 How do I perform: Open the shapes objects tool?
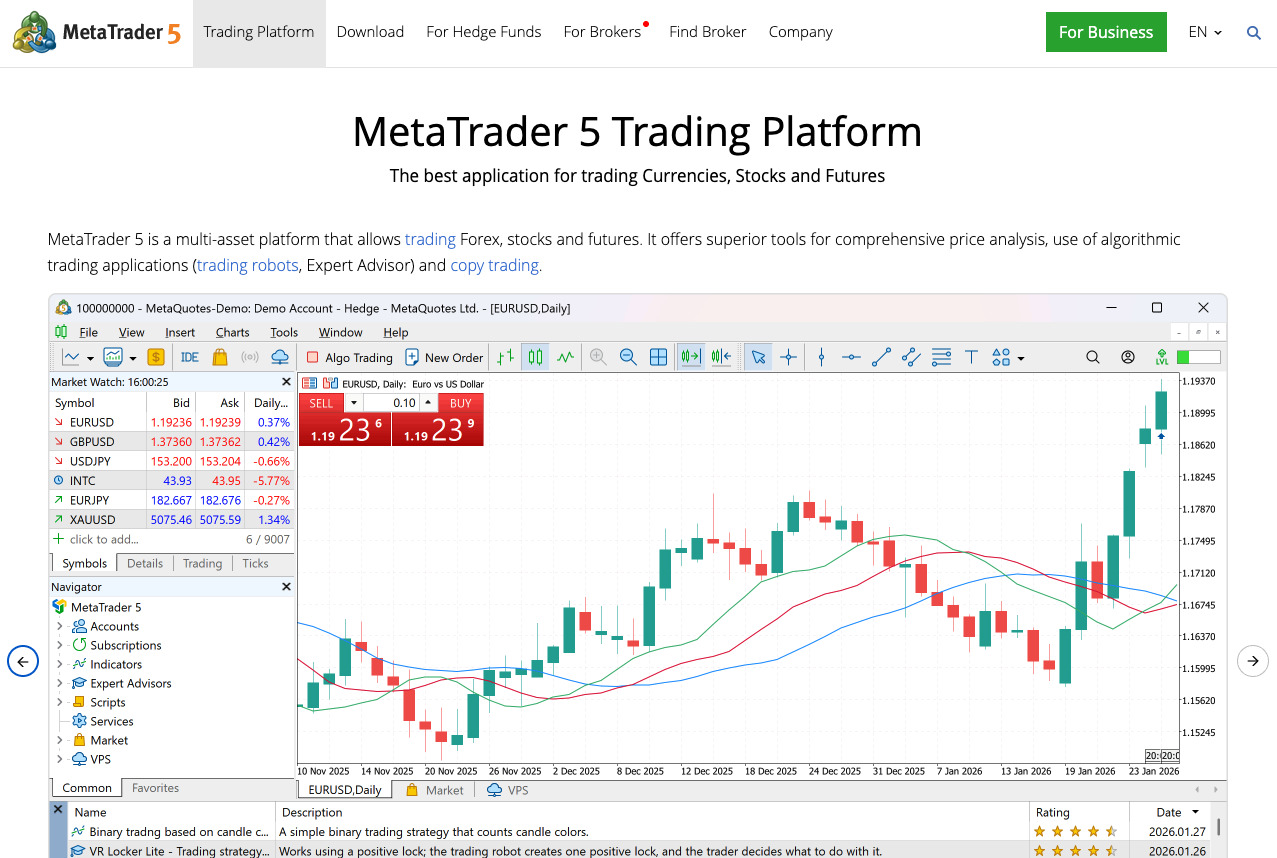[1001, 357]
